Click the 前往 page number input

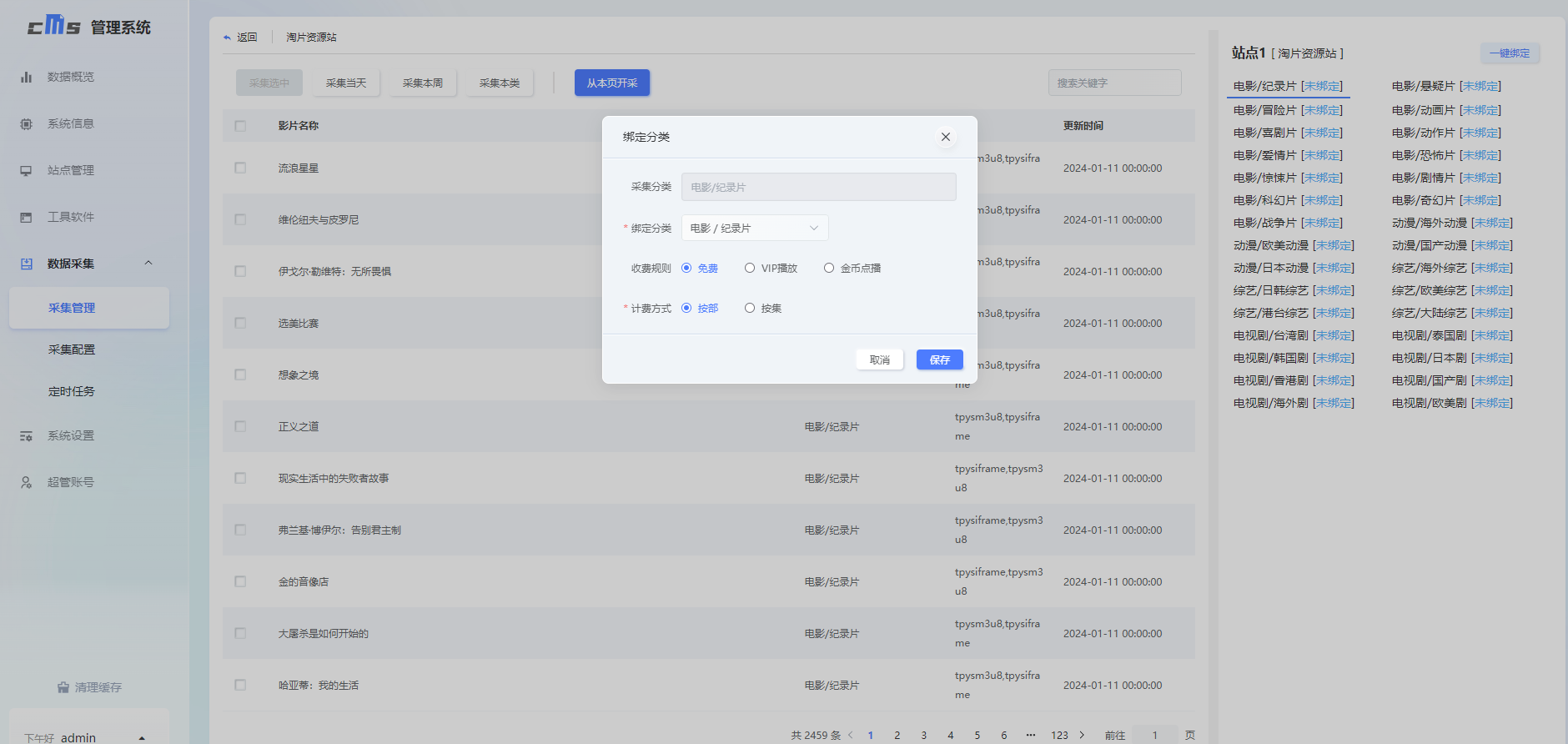[1155, 735]
